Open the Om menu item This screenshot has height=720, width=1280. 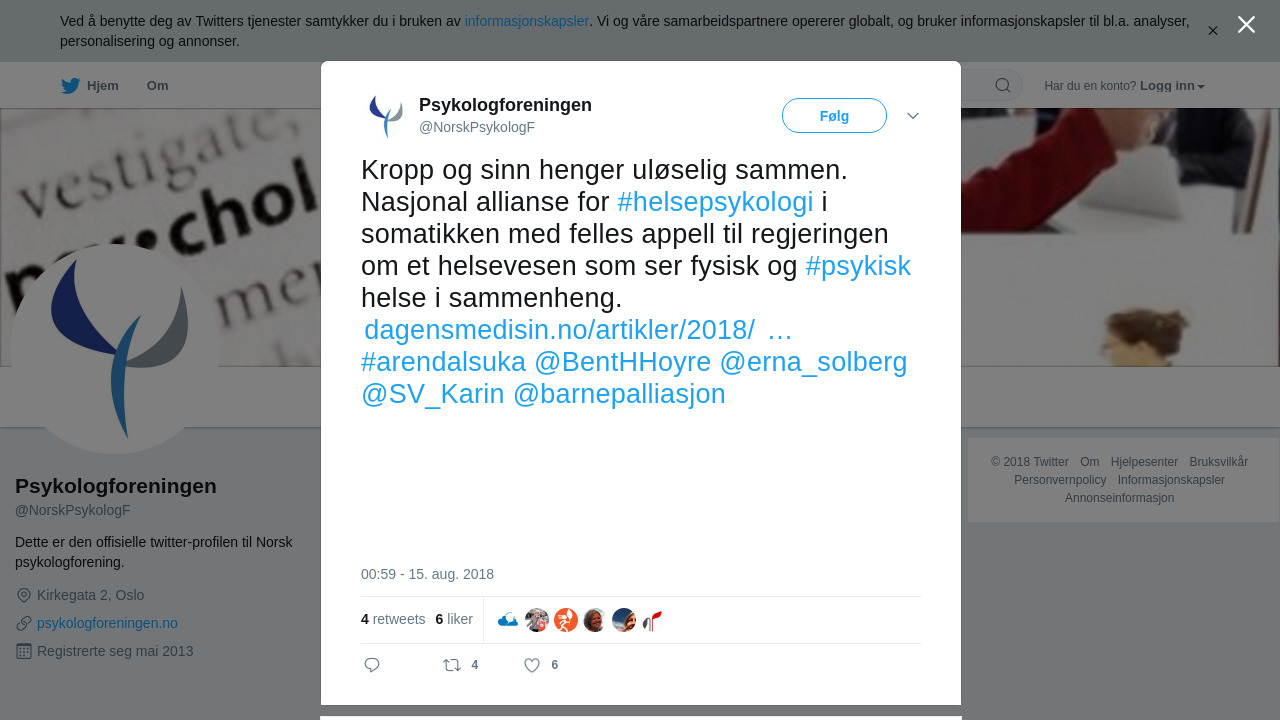[x=158, y=86]
